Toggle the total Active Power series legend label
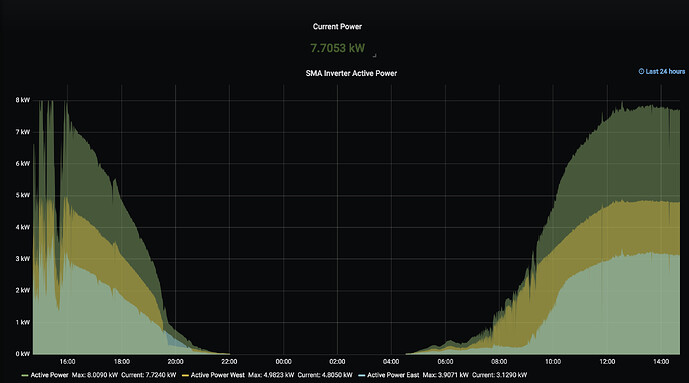 pos(49,375)
